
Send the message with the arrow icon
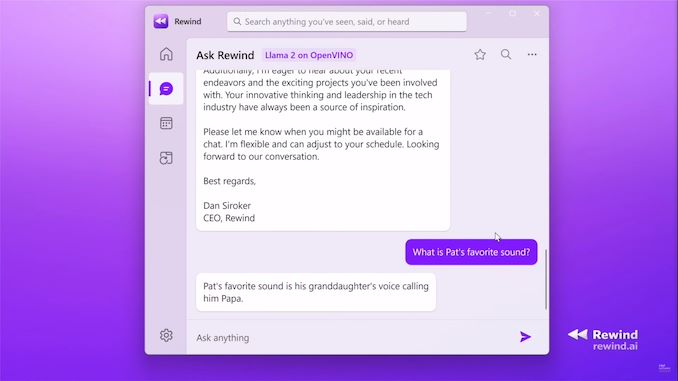(x=525, y=337)
